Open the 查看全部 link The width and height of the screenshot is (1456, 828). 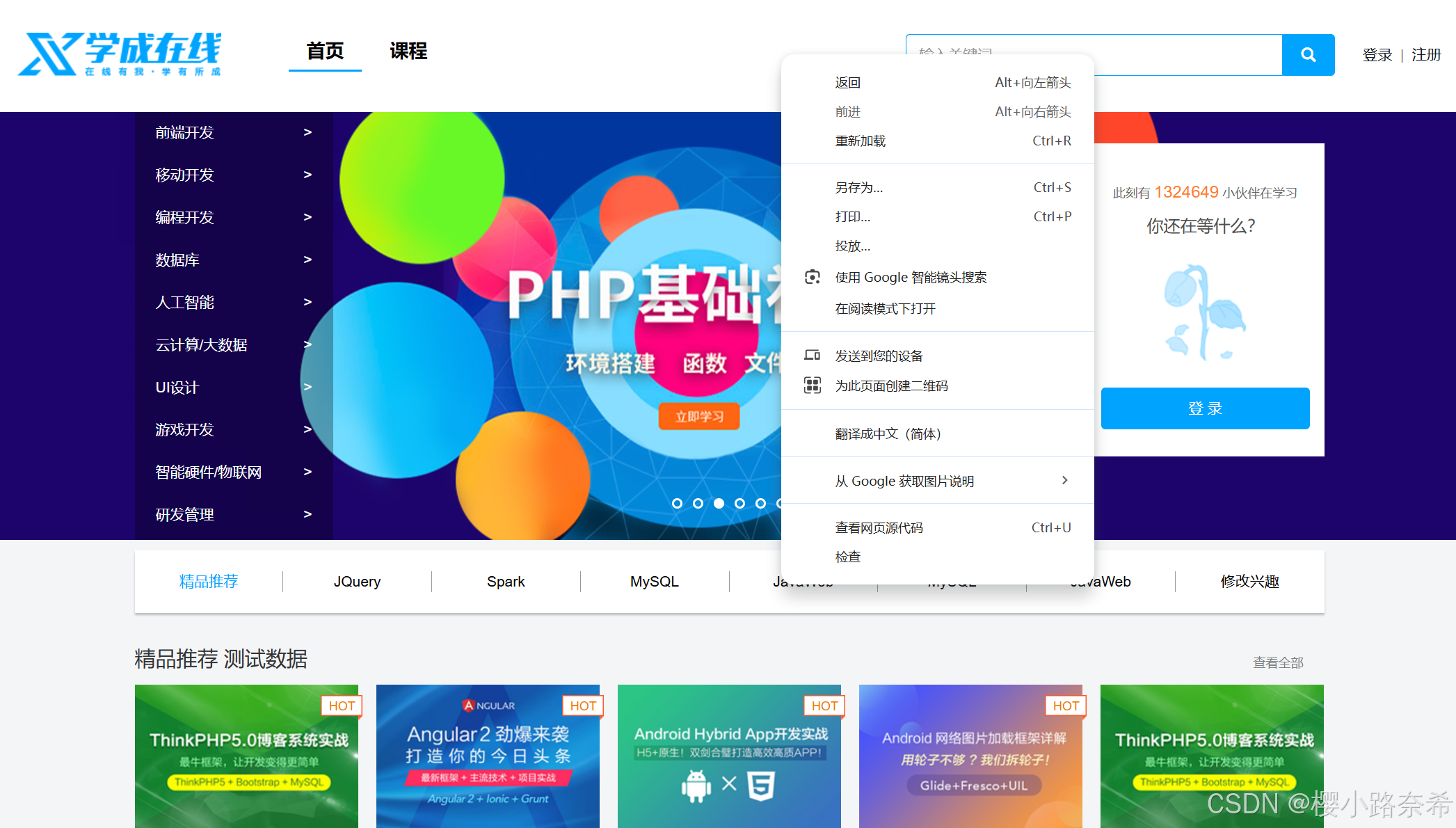[1277, 662]
